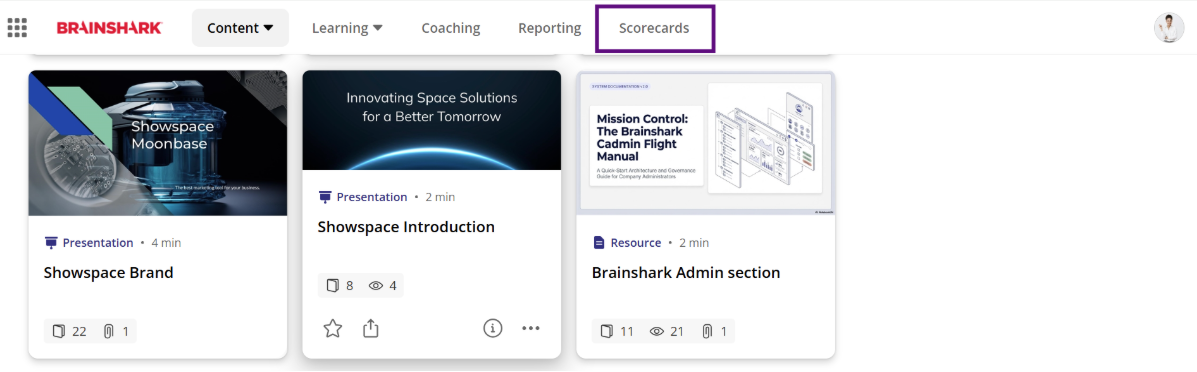Favorite Showspace Introduction with the star icon
Image resolution: width=1197 pixels, height=372 pixels.
pos(333,328)
